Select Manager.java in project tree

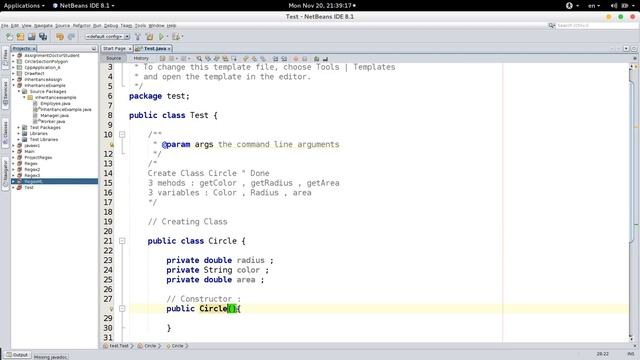click(54, 116)
